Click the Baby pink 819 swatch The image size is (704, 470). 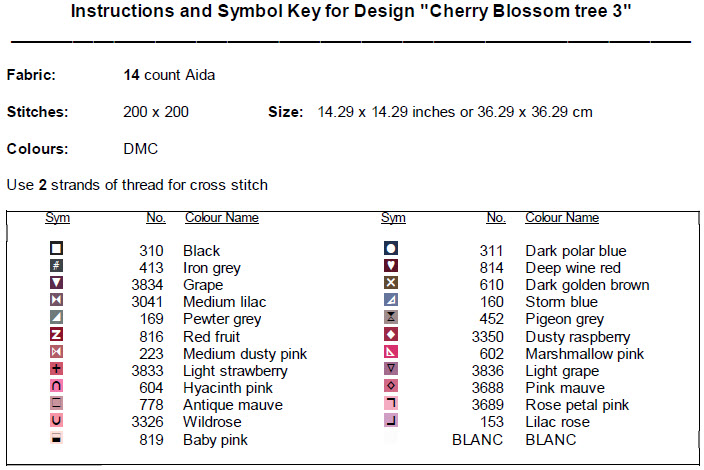pos(57,438)
